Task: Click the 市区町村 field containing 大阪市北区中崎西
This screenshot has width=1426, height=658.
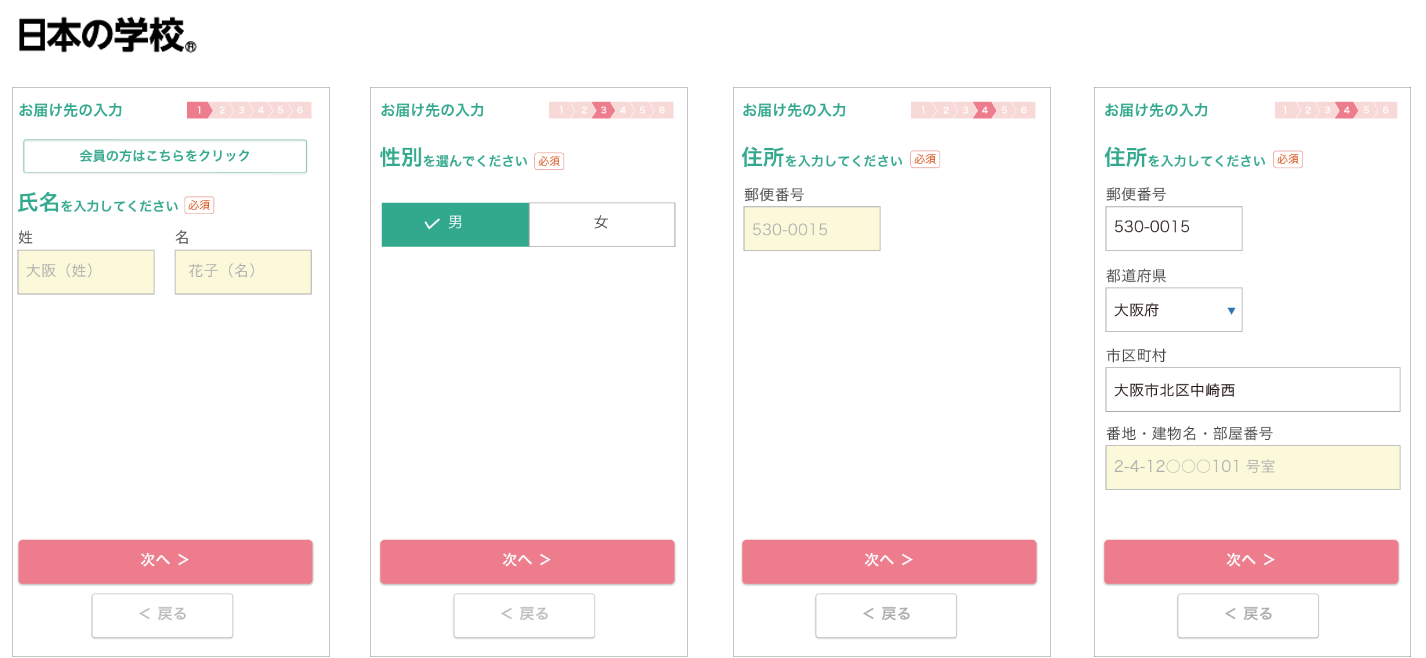Action: pyautogui.click(x=1253, y=390)
